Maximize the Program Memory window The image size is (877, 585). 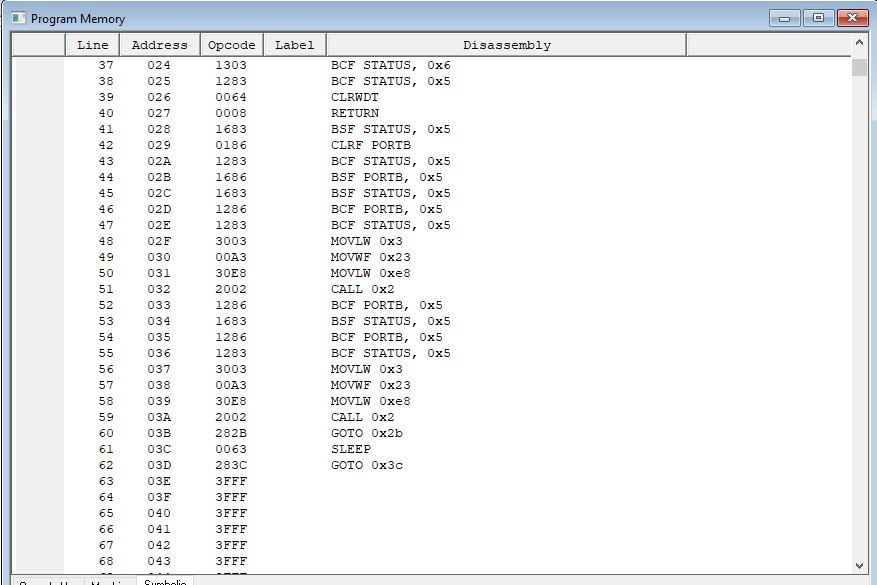click(818, 18)
